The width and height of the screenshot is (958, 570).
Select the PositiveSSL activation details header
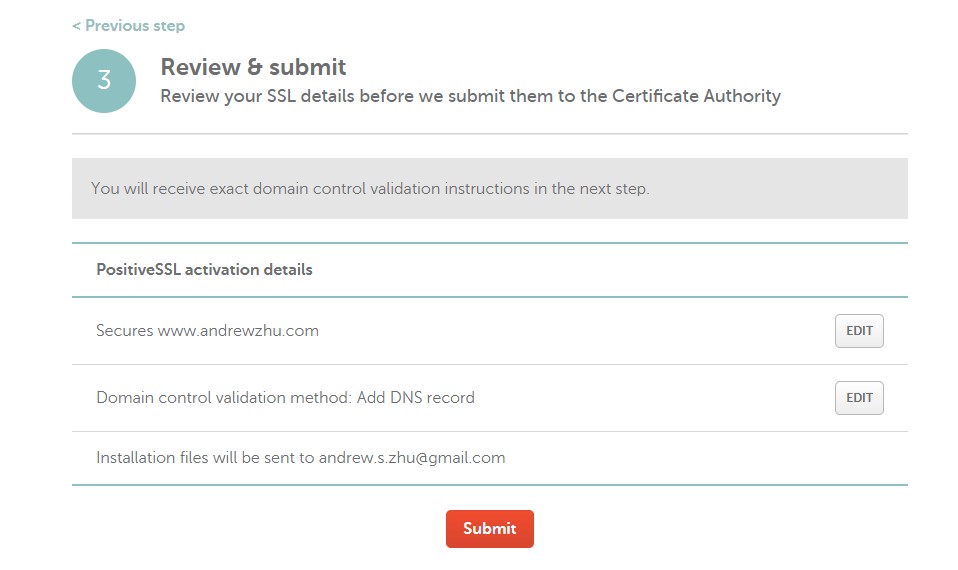pyautogui.click(x=204, y=270)
